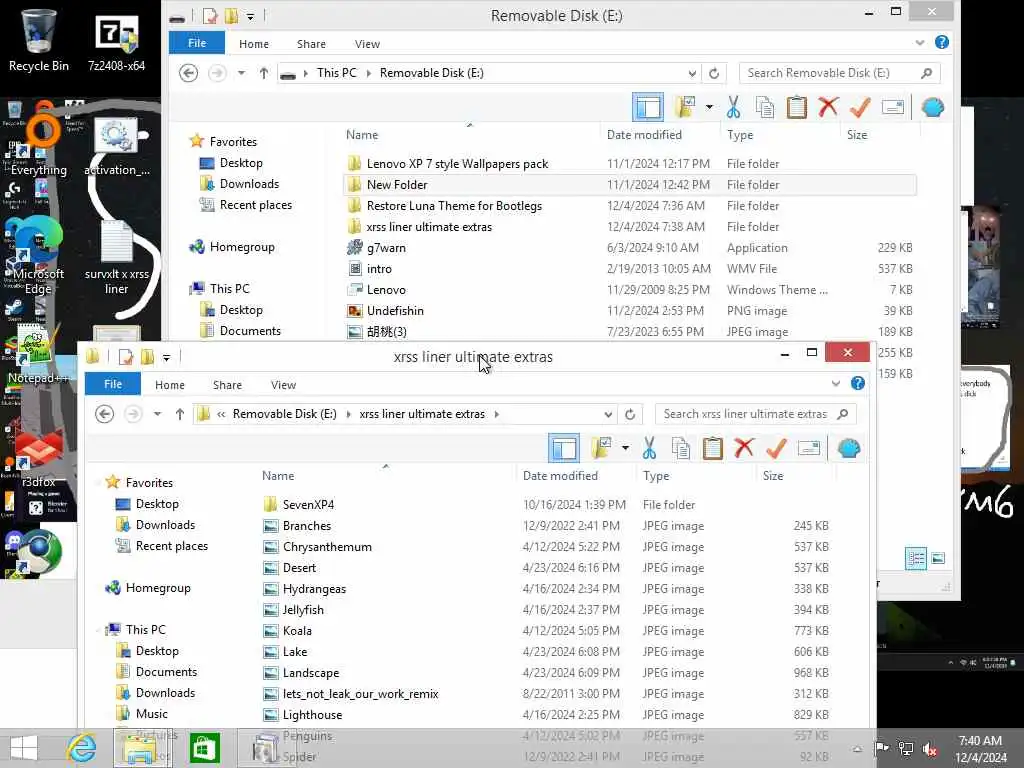1024x768 pixels.
Task: Click Copy icon in xrss liner ultimate extras toolbar
Action: pos(681,449)
